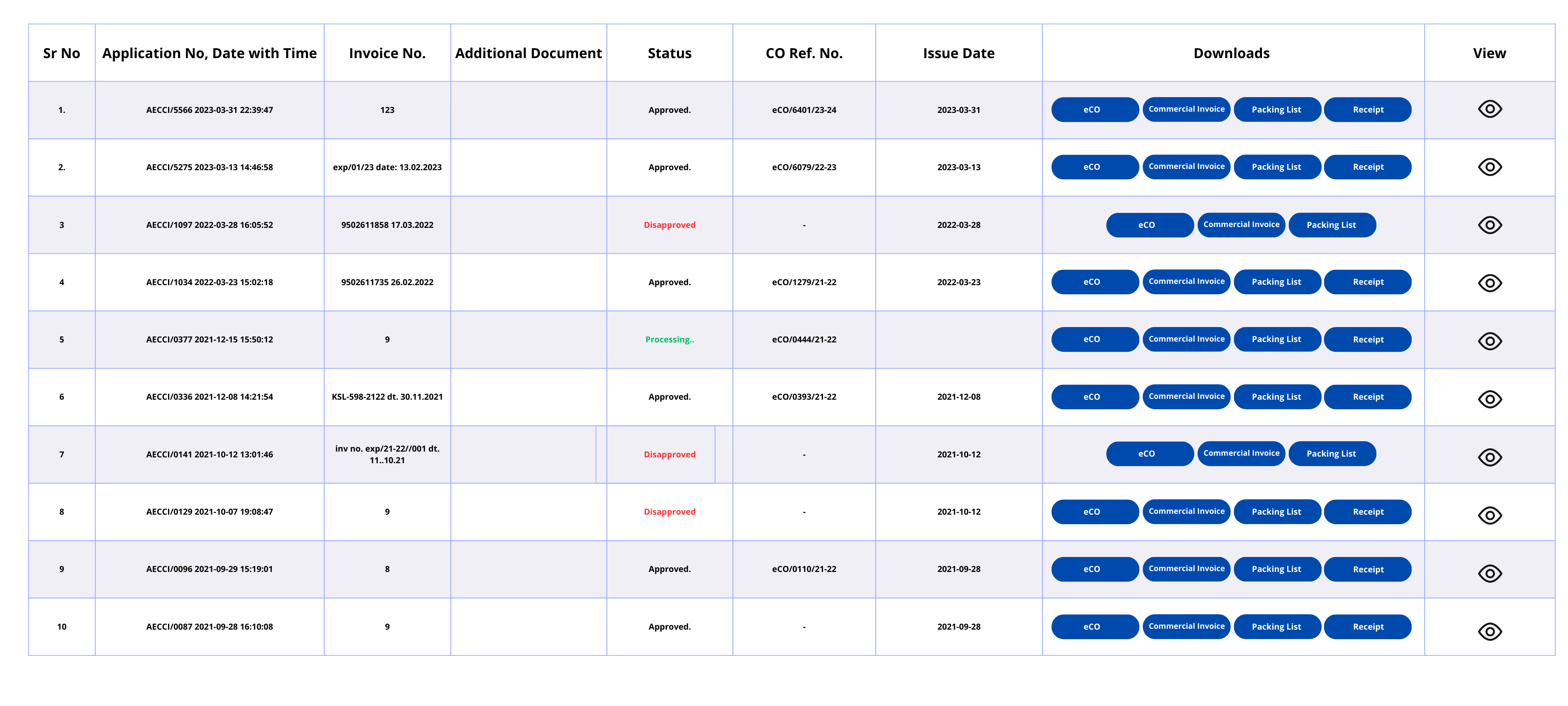1568x706 pixels.
Task: Download Receipt for application AECCI/1034
Action: point(1367,282)
